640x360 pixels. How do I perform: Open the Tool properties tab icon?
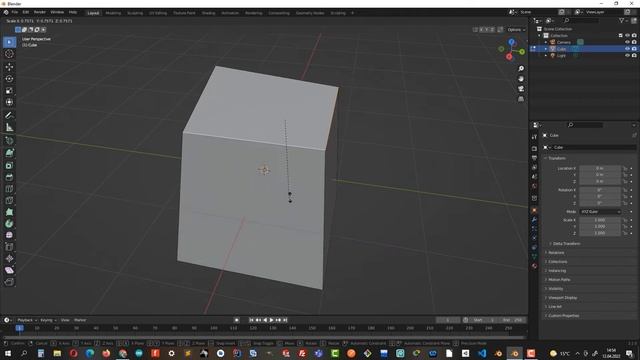tap(534, 137)
